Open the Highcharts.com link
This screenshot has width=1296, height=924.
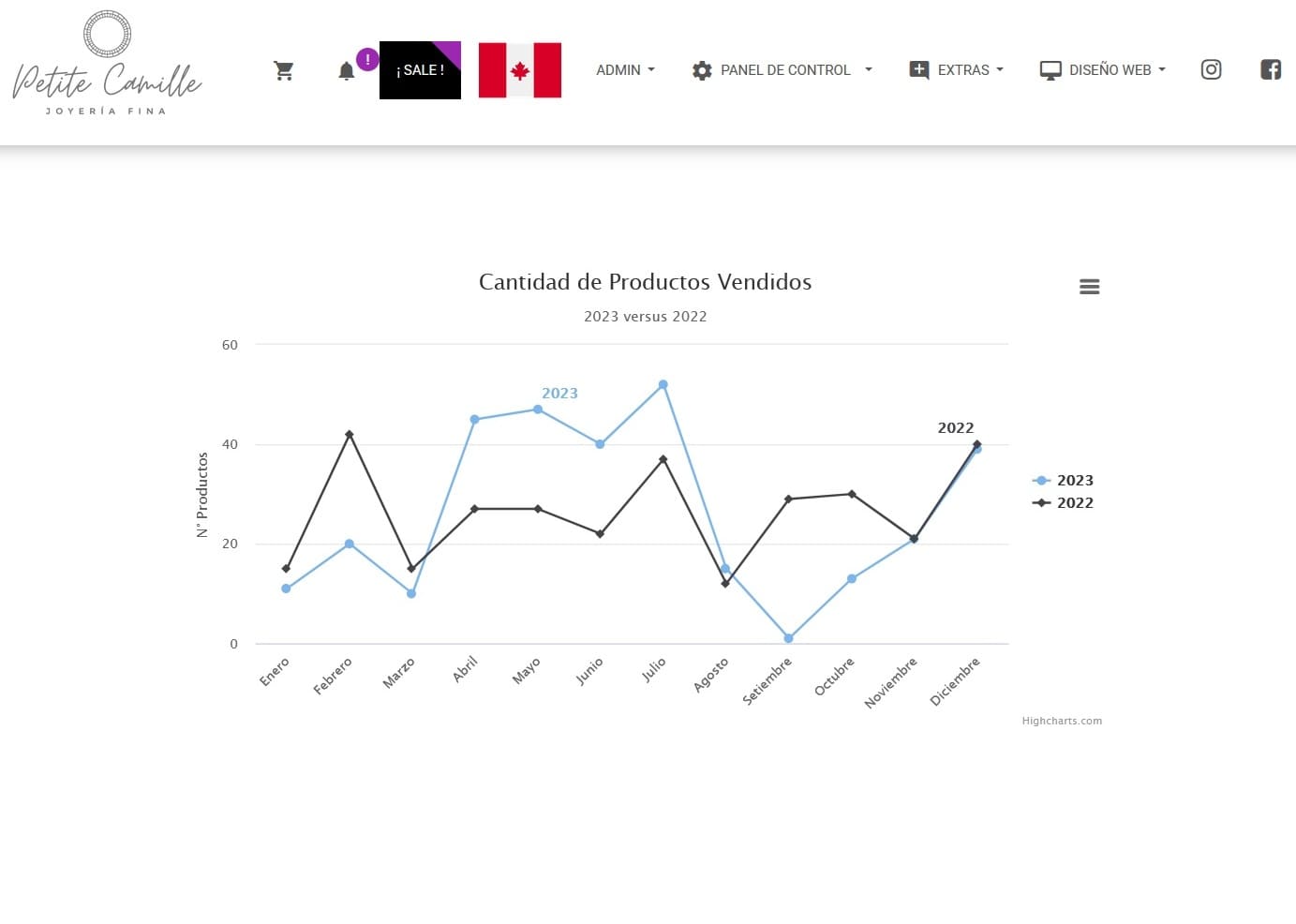coord(1062,720)
